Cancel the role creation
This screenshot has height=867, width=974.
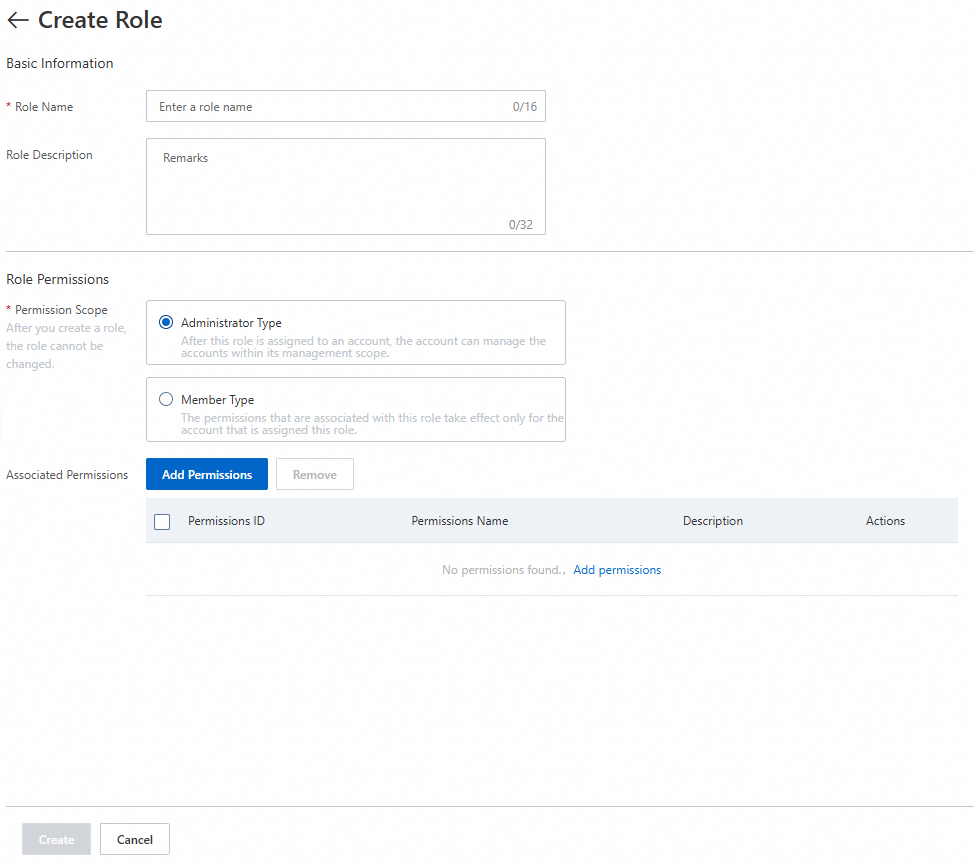(x=135, y=840)
